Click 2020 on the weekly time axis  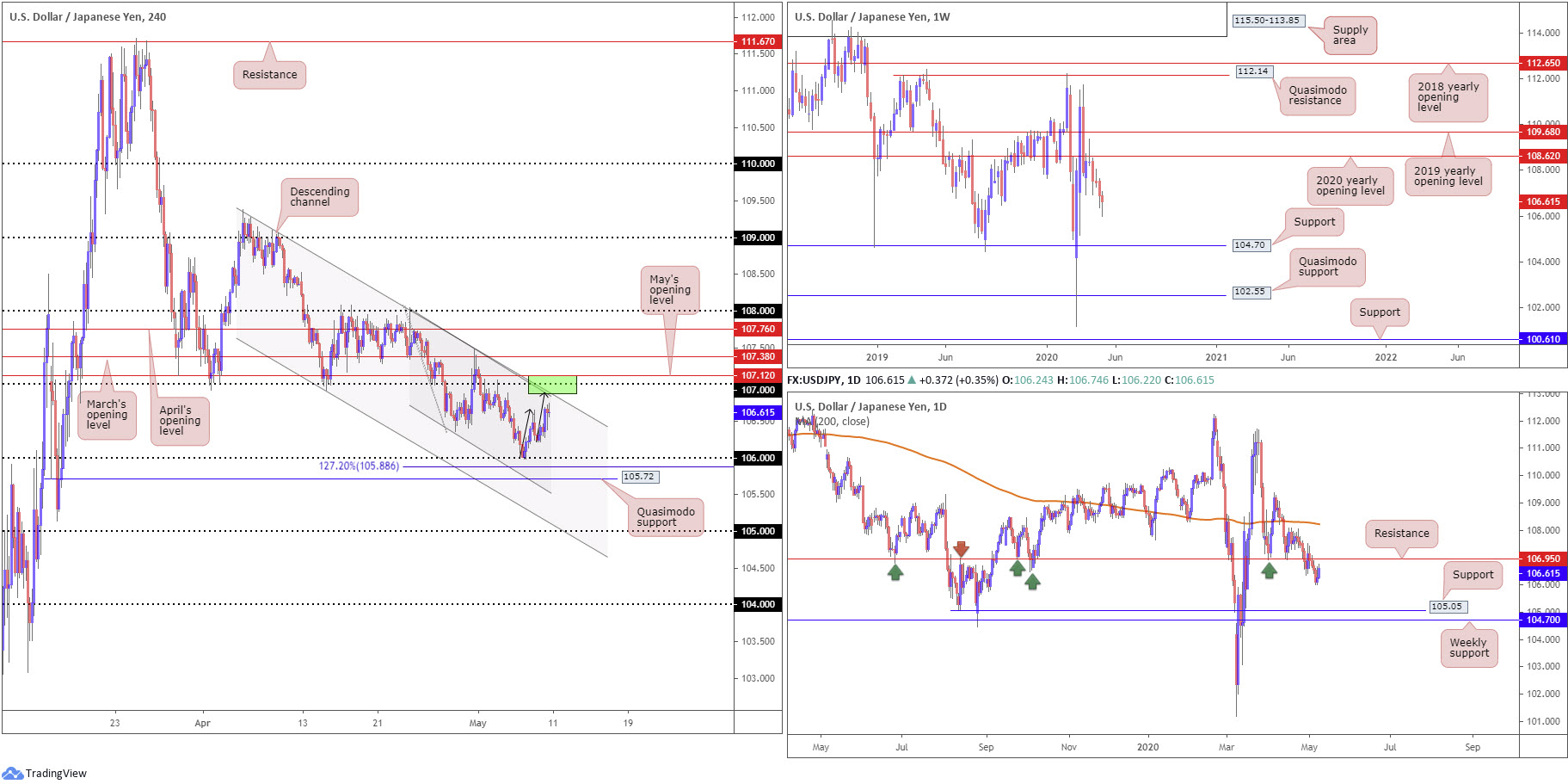[x=1047, y=357]
